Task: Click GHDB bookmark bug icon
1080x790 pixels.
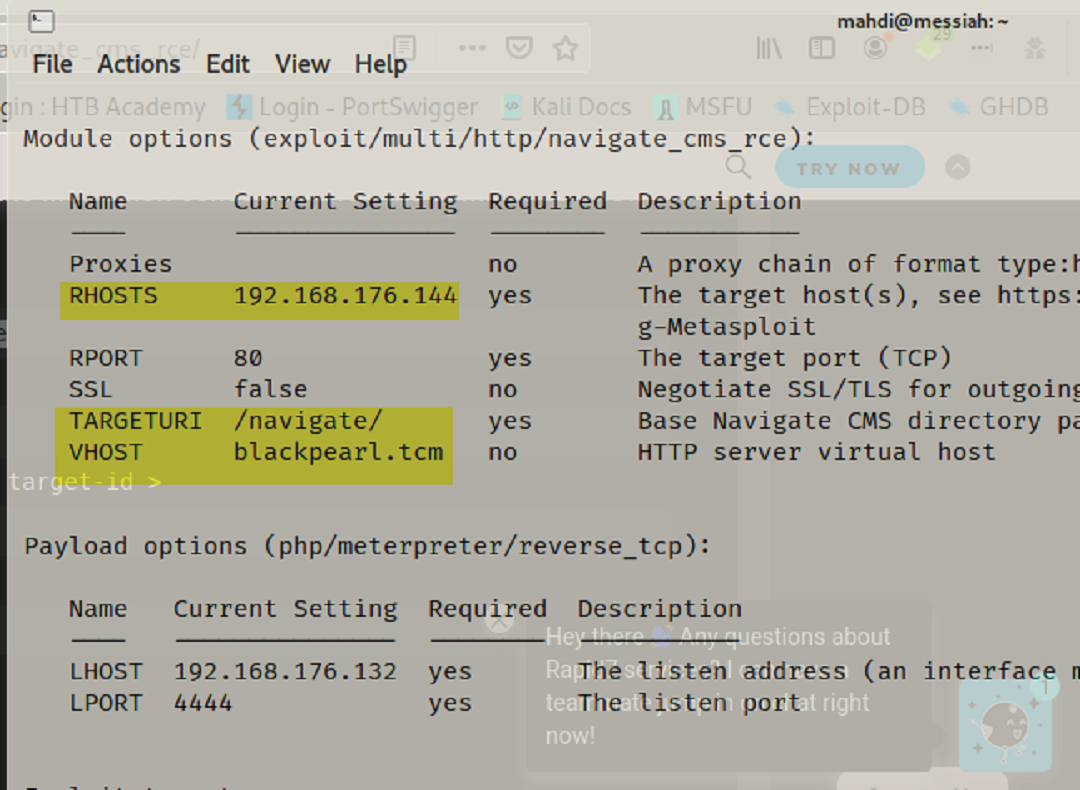Action: (x=959, y=107)
